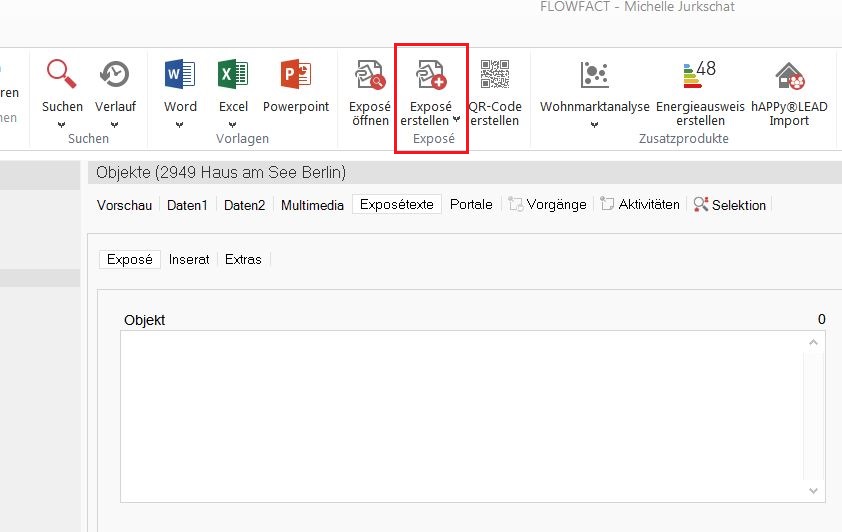Image resolution: width=842 pixels, height=532 pixels.
Task: Open the Powerpoint template icon
Action: 296,74
